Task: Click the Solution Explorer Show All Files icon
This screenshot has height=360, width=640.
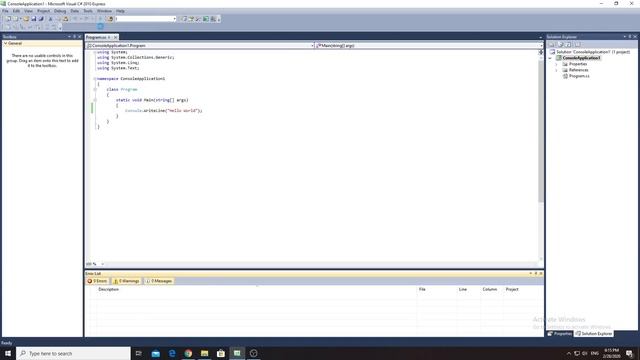Action: point(560,44)
